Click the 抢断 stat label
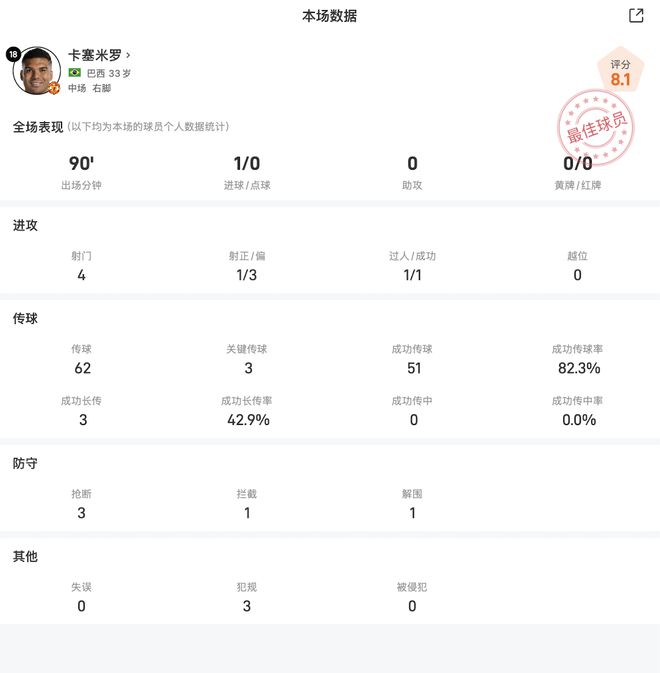Screen dimensions: 660x673 pyautogui.click(x=81, y=494)
